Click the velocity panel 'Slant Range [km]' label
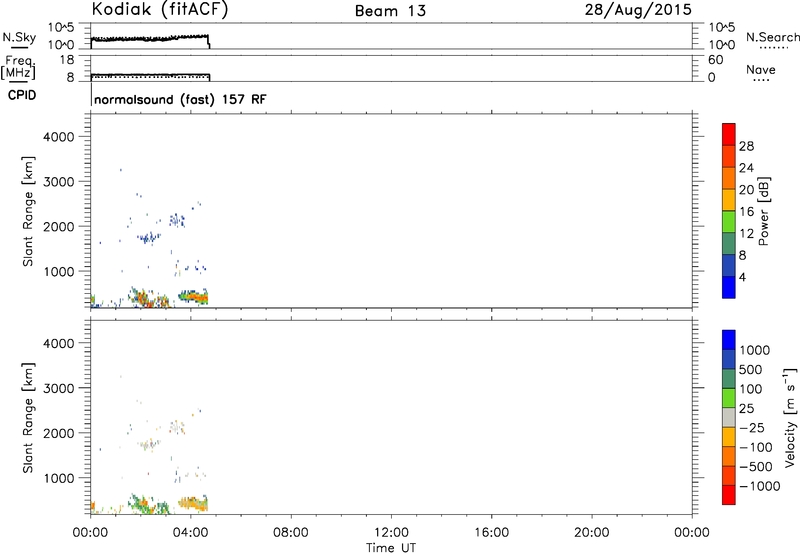 tap(28, 418)
